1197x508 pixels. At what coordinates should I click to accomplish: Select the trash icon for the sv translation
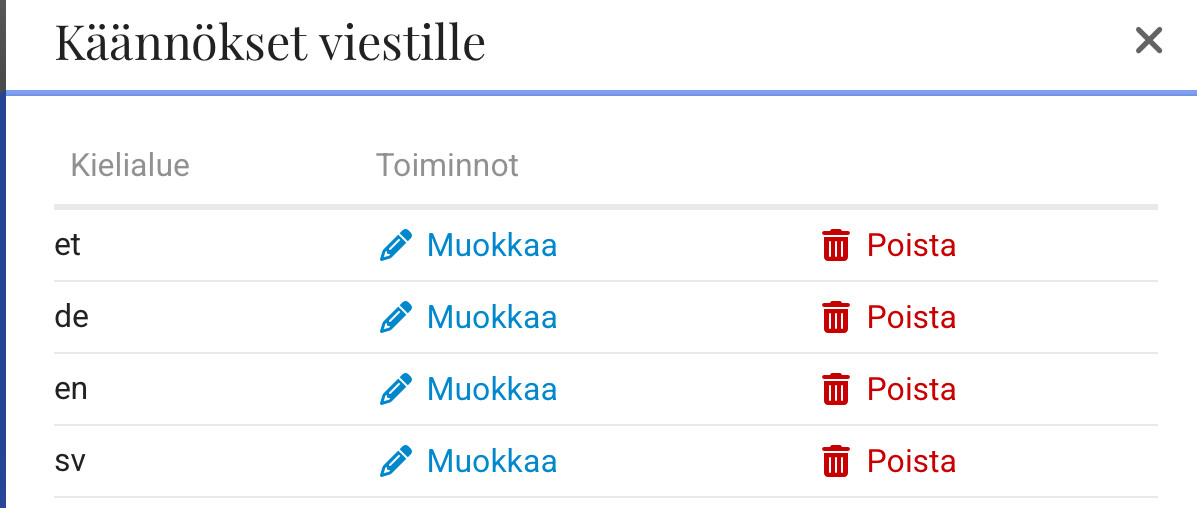835,461
